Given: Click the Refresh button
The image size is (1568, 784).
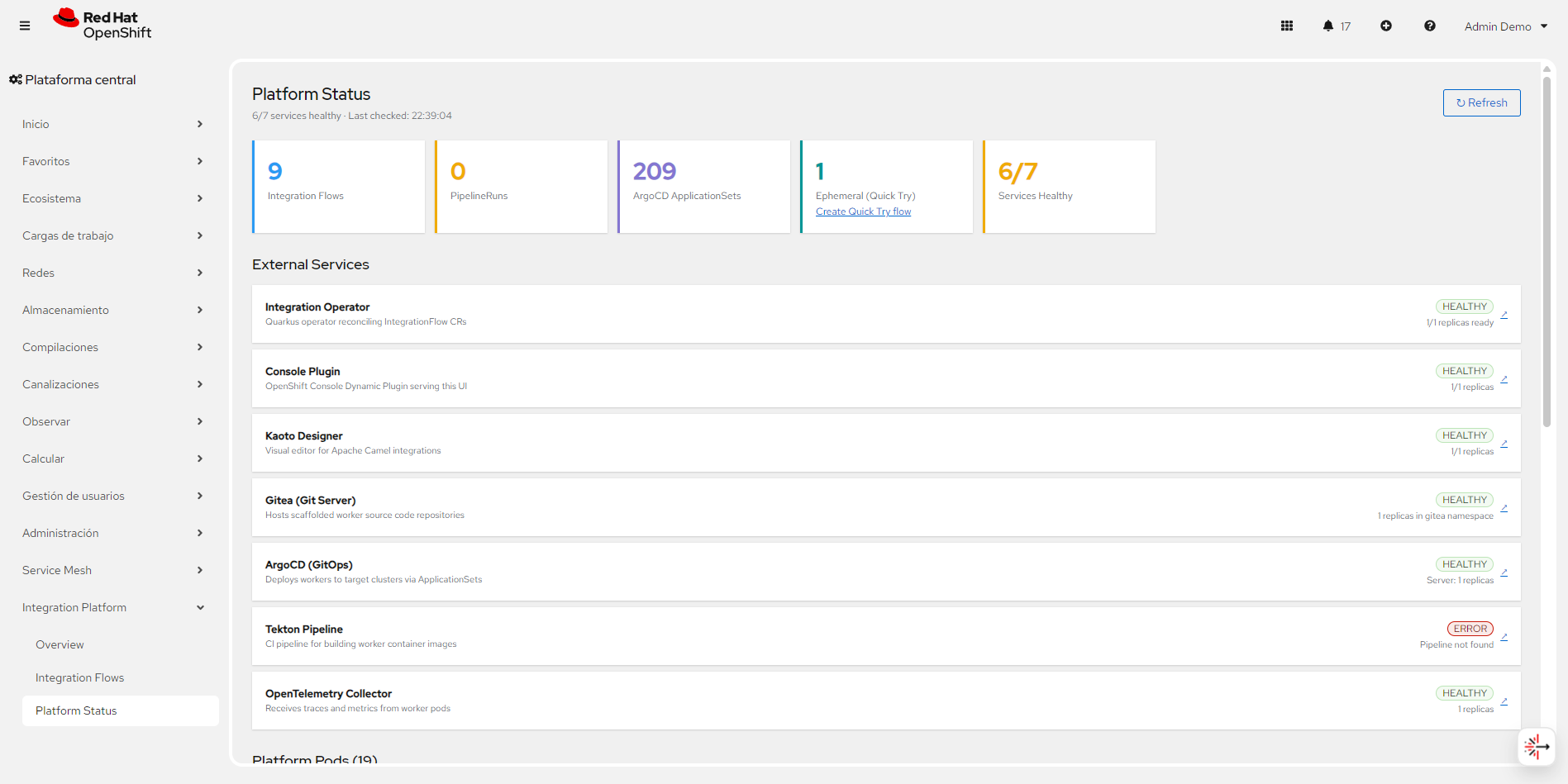Looking at the screenshot, I should click(1481, 102).
